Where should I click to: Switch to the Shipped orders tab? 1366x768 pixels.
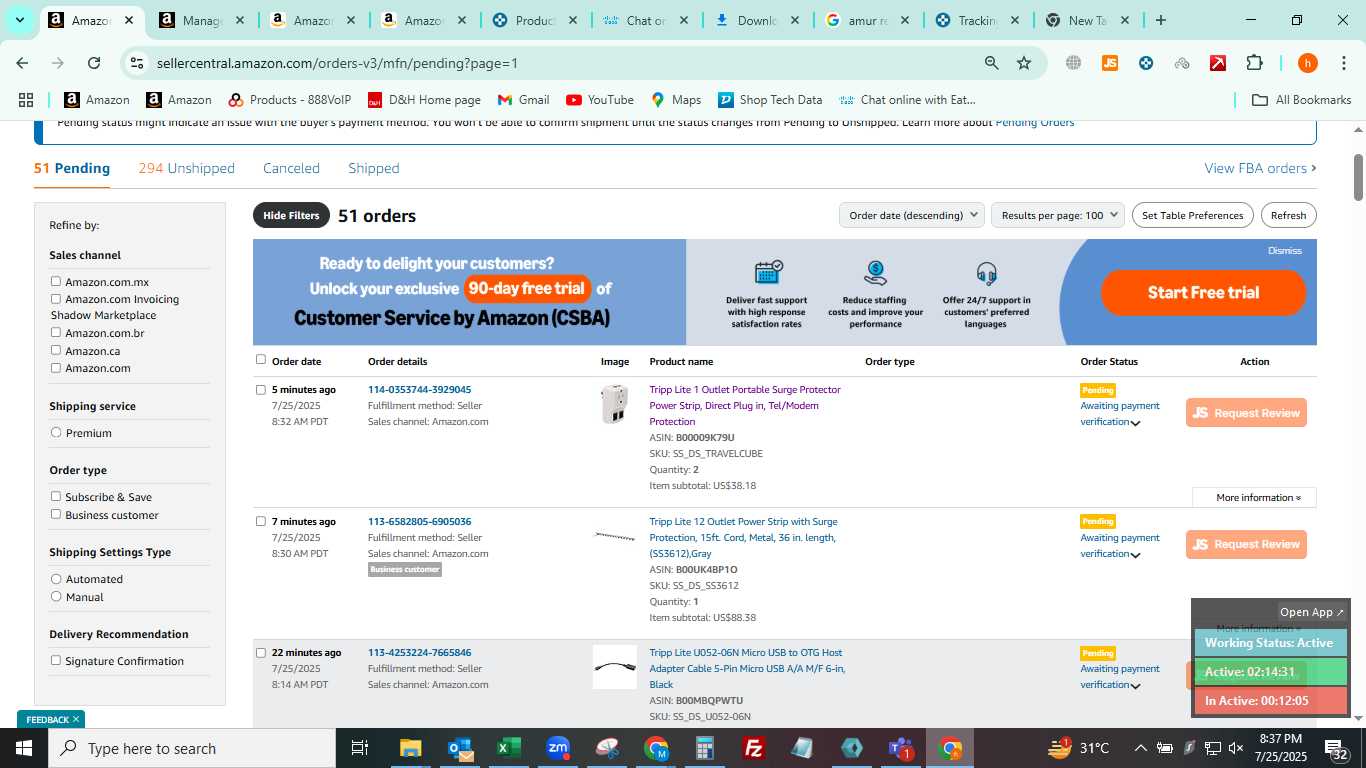point(374,168)
